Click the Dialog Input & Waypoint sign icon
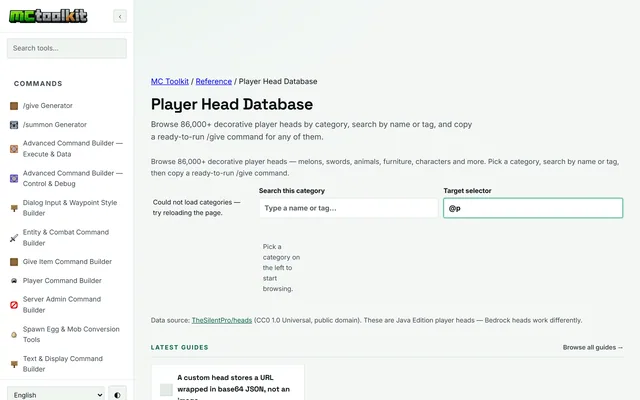Screen dimensions: 640x400 pyautogui.click(x=14, y=208)
